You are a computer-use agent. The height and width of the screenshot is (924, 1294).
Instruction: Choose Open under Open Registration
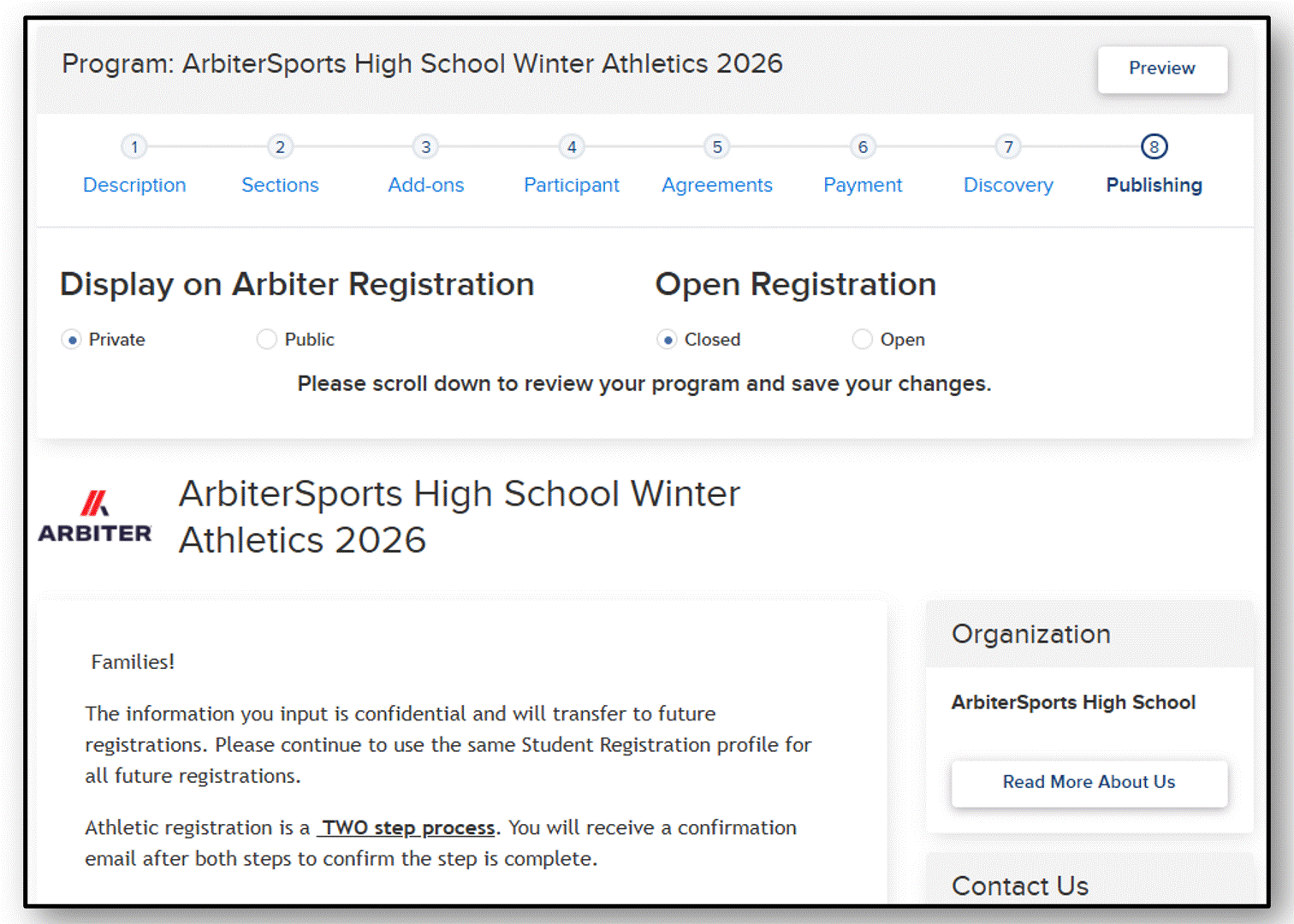pos(863,340)
